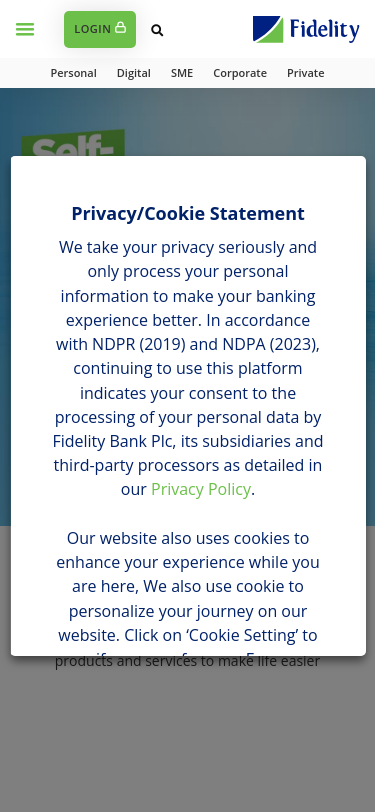Click the search magnifier icon

click(157, 31)
